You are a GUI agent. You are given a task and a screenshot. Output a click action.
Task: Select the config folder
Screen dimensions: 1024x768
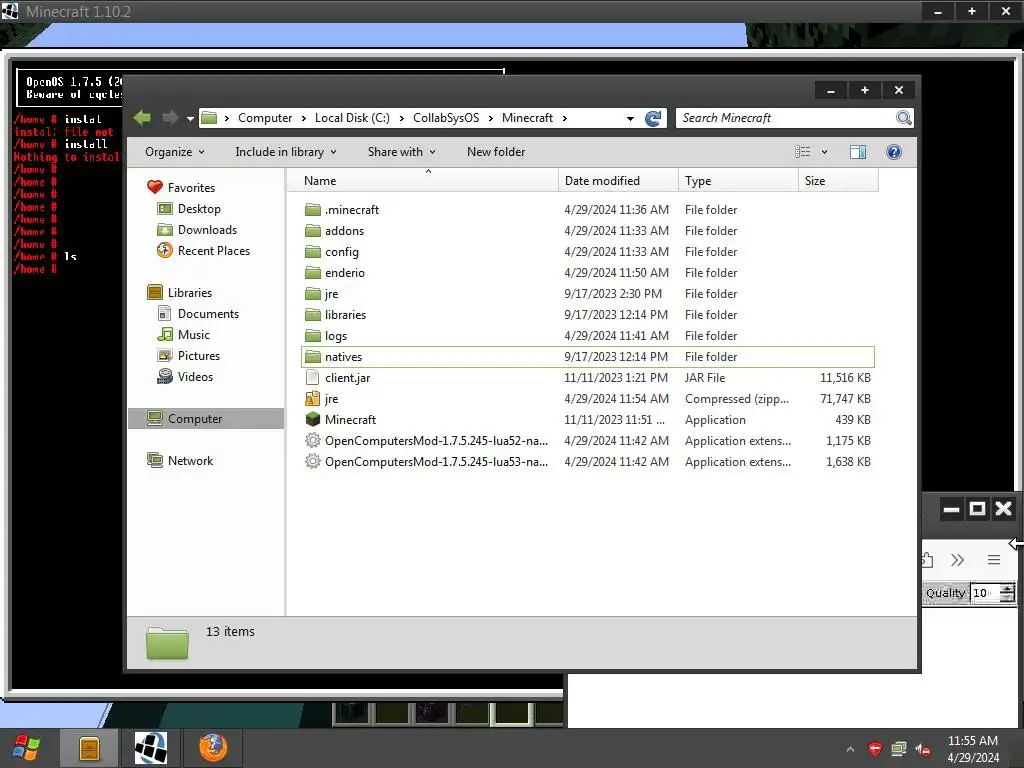588,251
